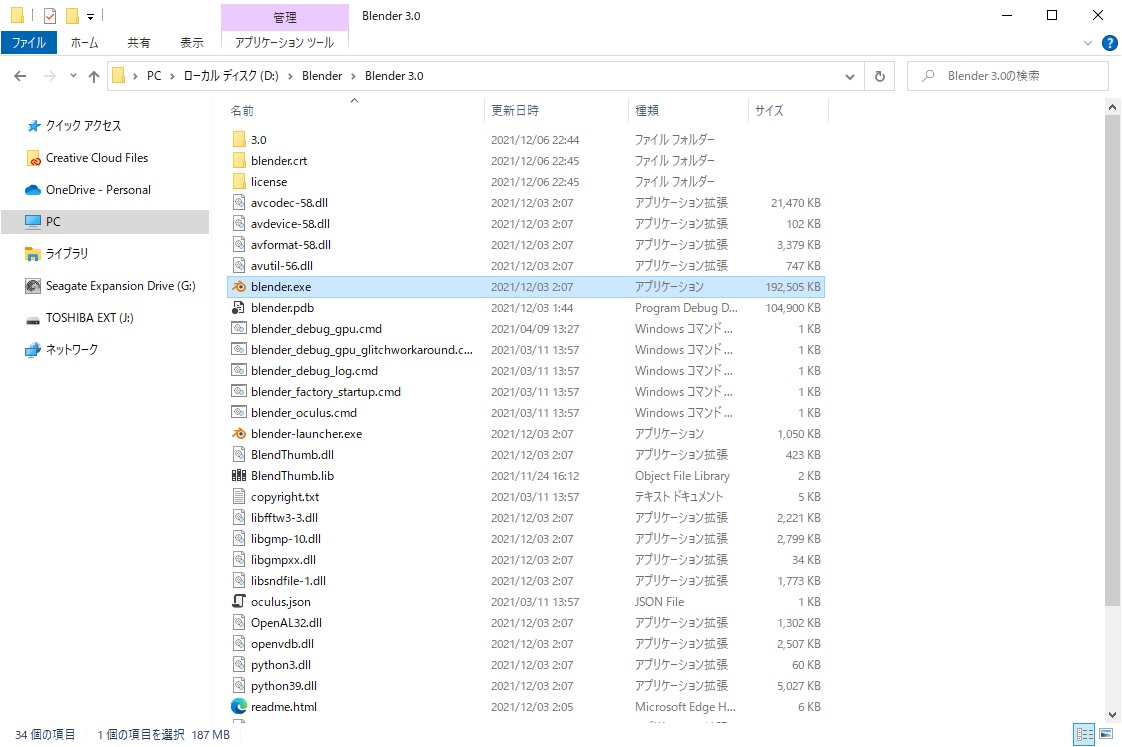This screenshot has height=747, width=1122.
Task: Expand the ribbon with chevron
Action: click(1088, 43)
